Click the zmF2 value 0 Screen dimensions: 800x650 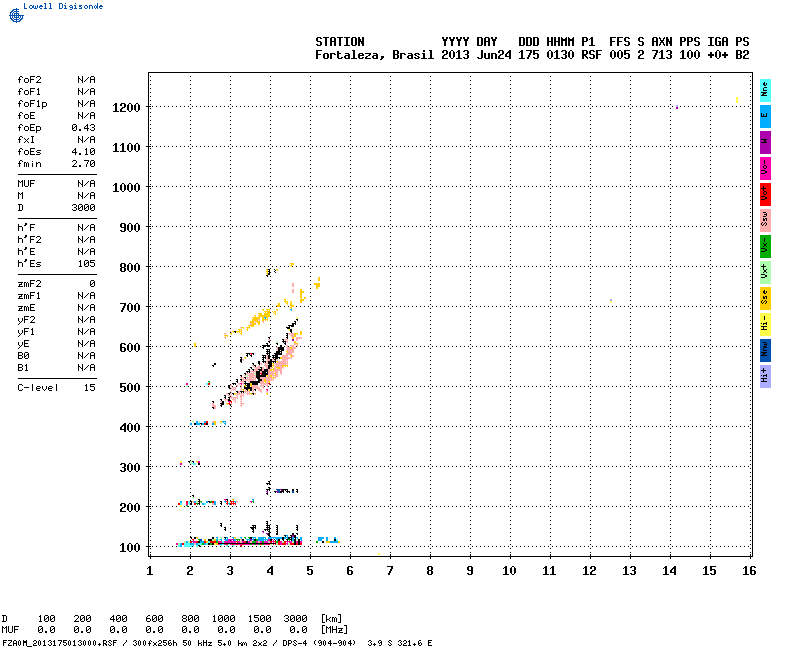point(92,284)
